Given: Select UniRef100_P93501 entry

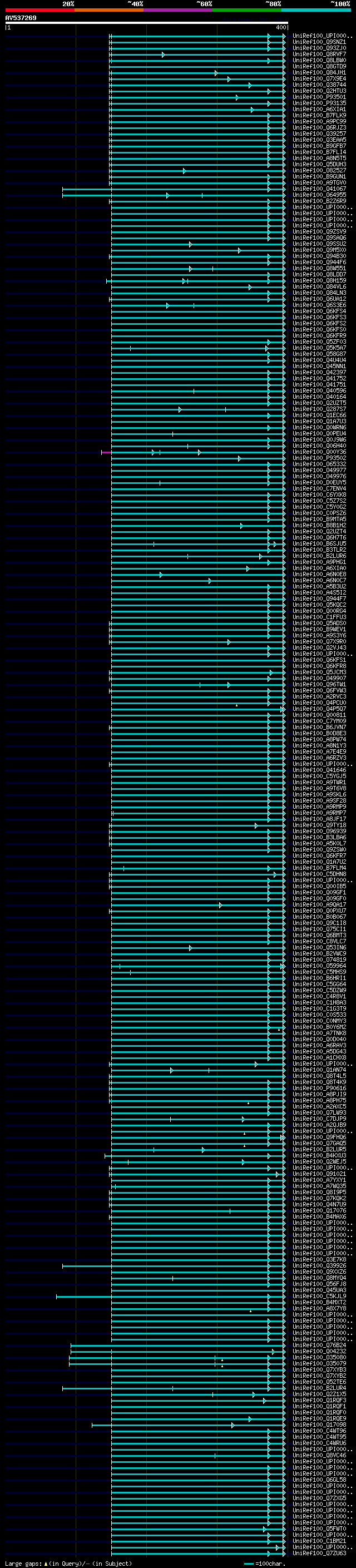Looking at the screenshot, I should coord(319,97).
